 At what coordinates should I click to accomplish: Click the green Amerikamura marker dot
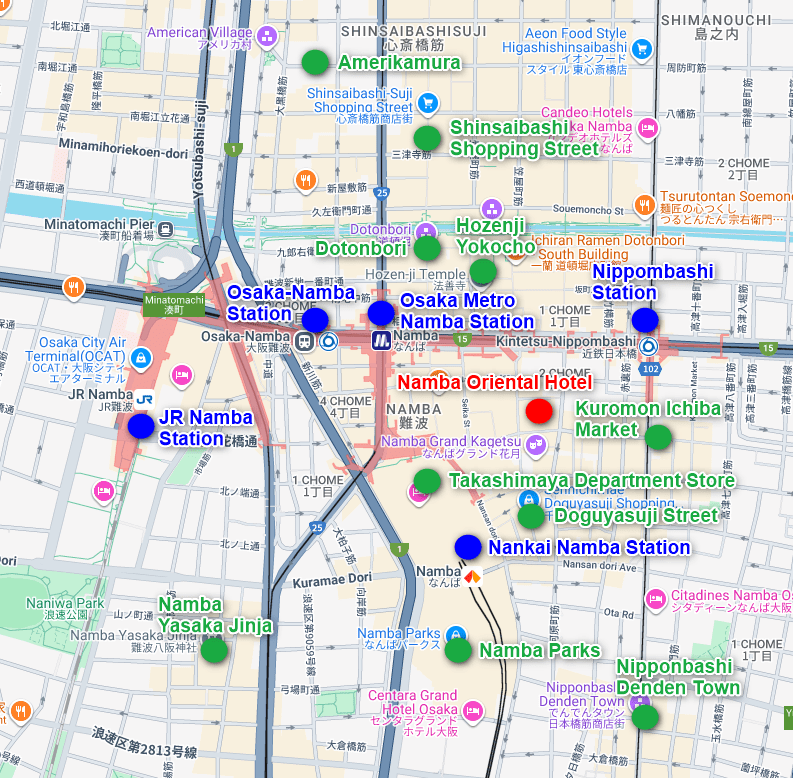[x=315, y=62]
